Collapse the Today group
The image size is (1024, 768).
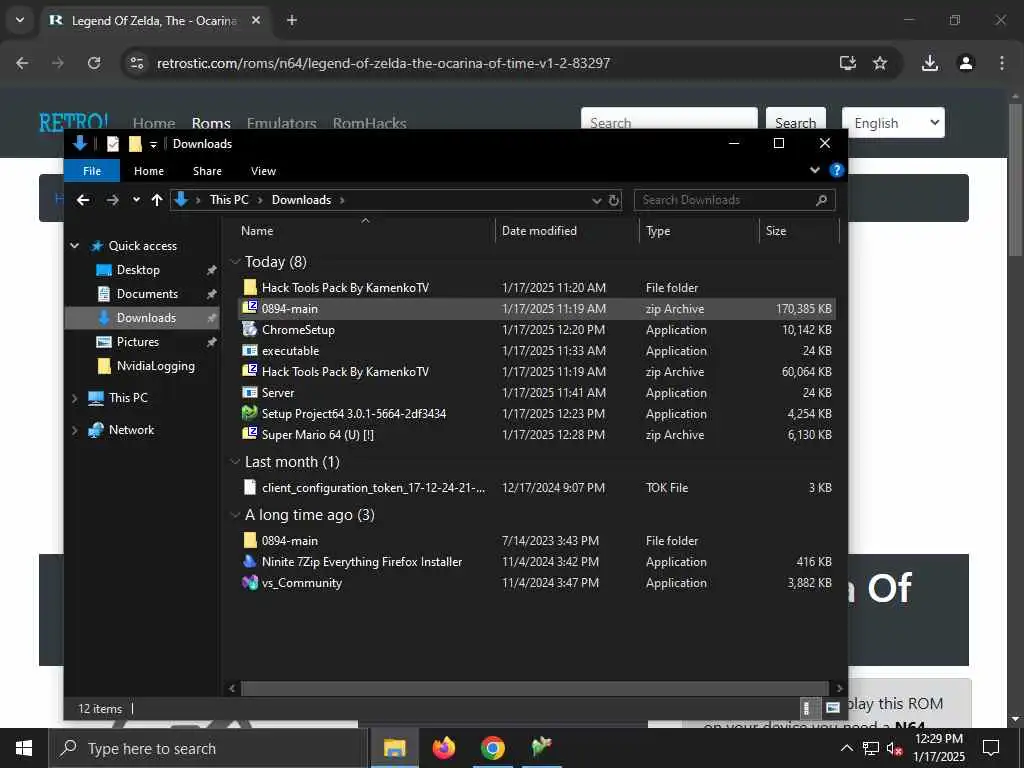pos(235,262)
